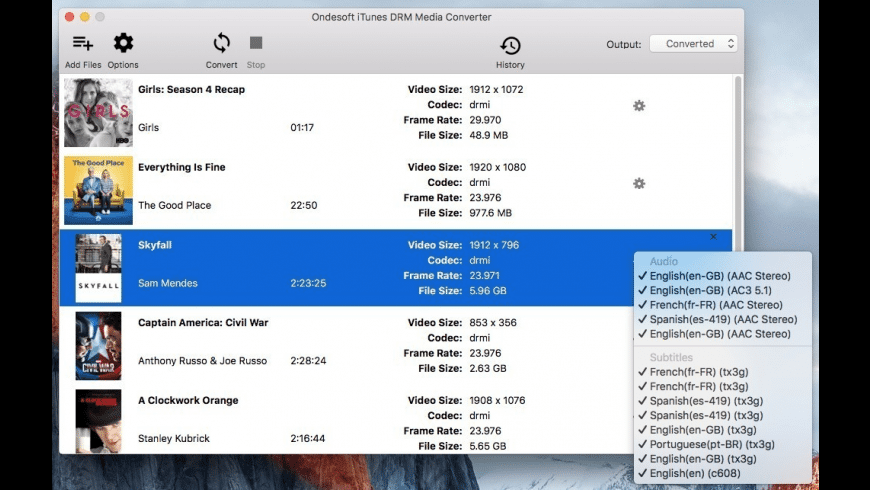
Task: Select A Clockwork Orange title
Action: pos(188,400)
